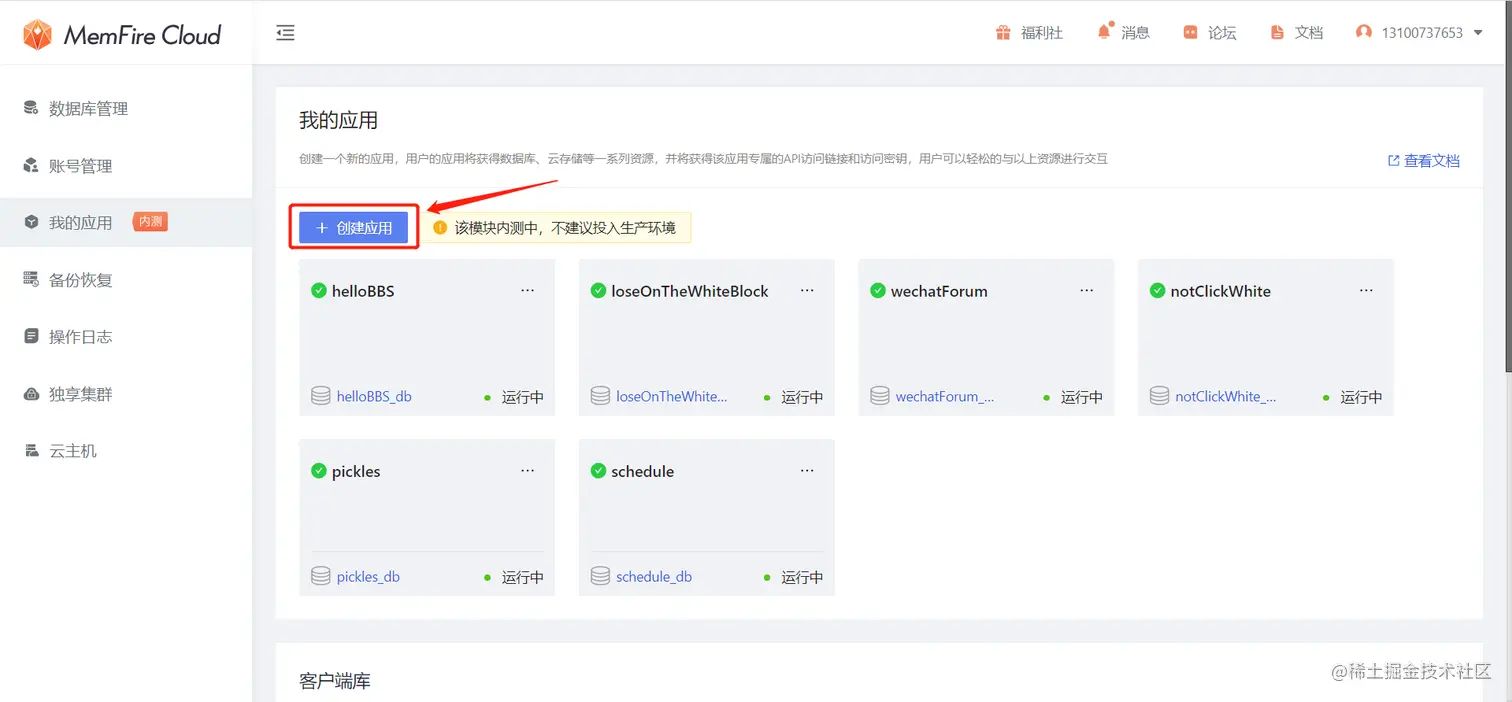This screenshot has width=1512, height=702.
Task: Click the helloBBS app title
Action: point(363,291)
